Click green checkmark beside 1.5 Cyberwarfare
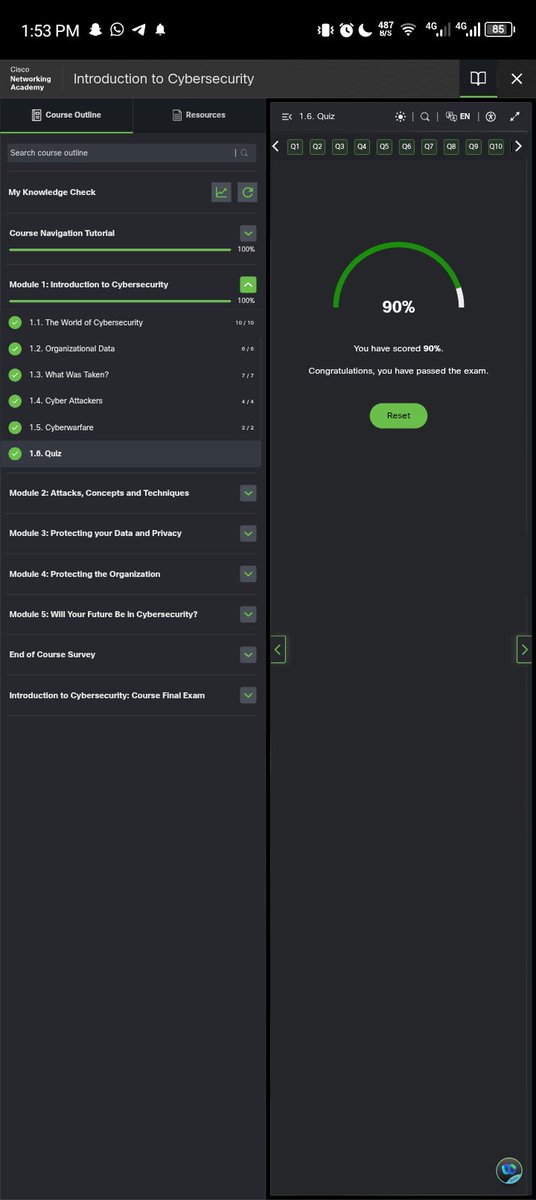This screenshot has height=1200, width=536. (15, 427)
